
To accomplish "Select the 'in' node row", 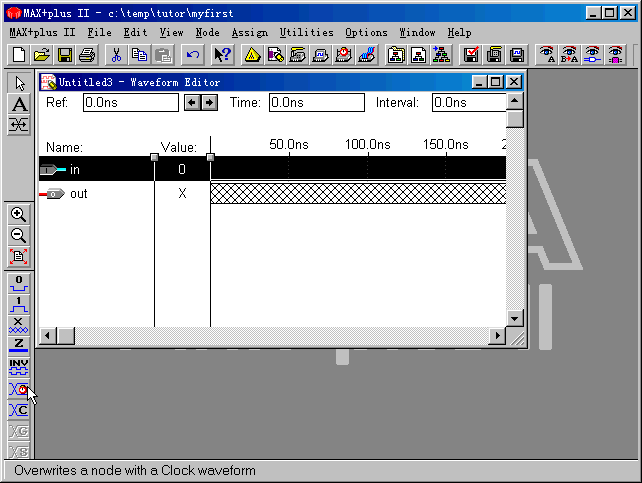I will [x=95, y=169].
